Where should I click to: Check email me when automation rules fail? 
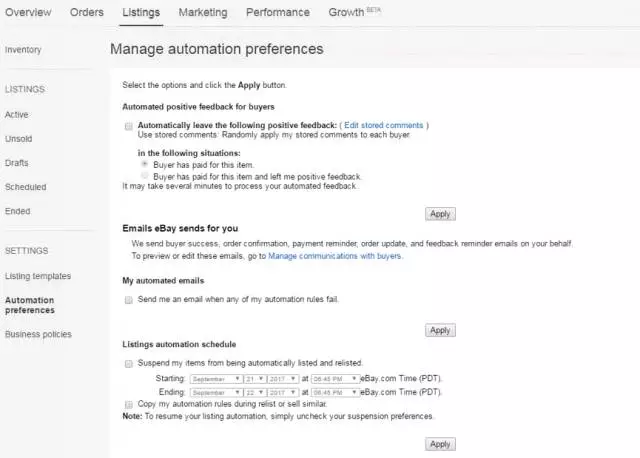(x=129, y=300)
